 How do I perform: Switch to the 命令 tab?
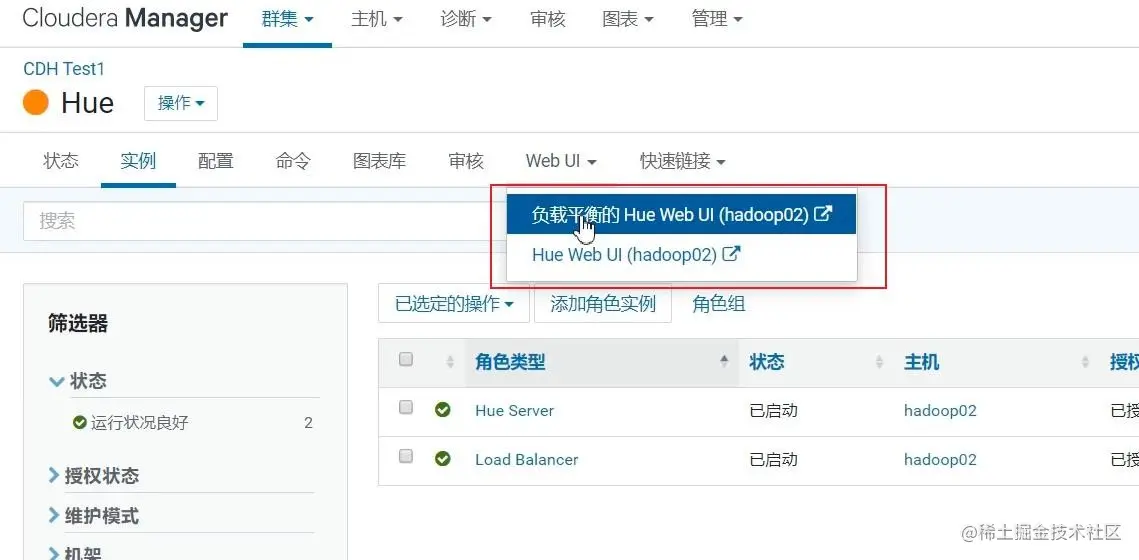click(x=293, y=161)
